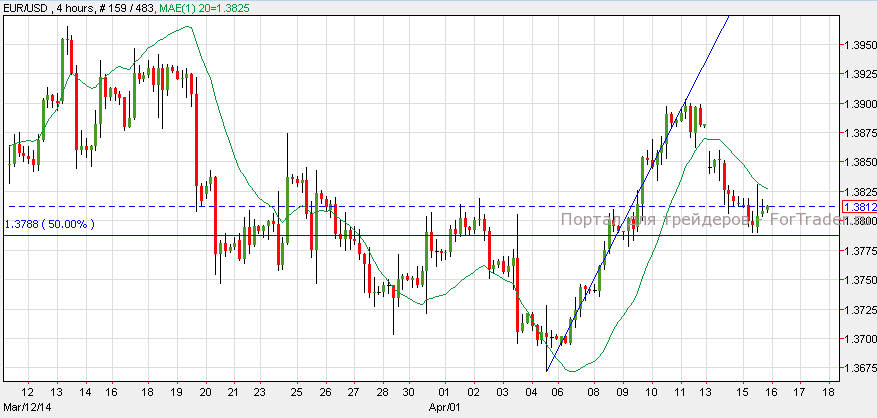Screen dimensions: 877x418
Task: Select the black horizontal 50% level line
Action: pyautogui.click(x=300, y=236)
